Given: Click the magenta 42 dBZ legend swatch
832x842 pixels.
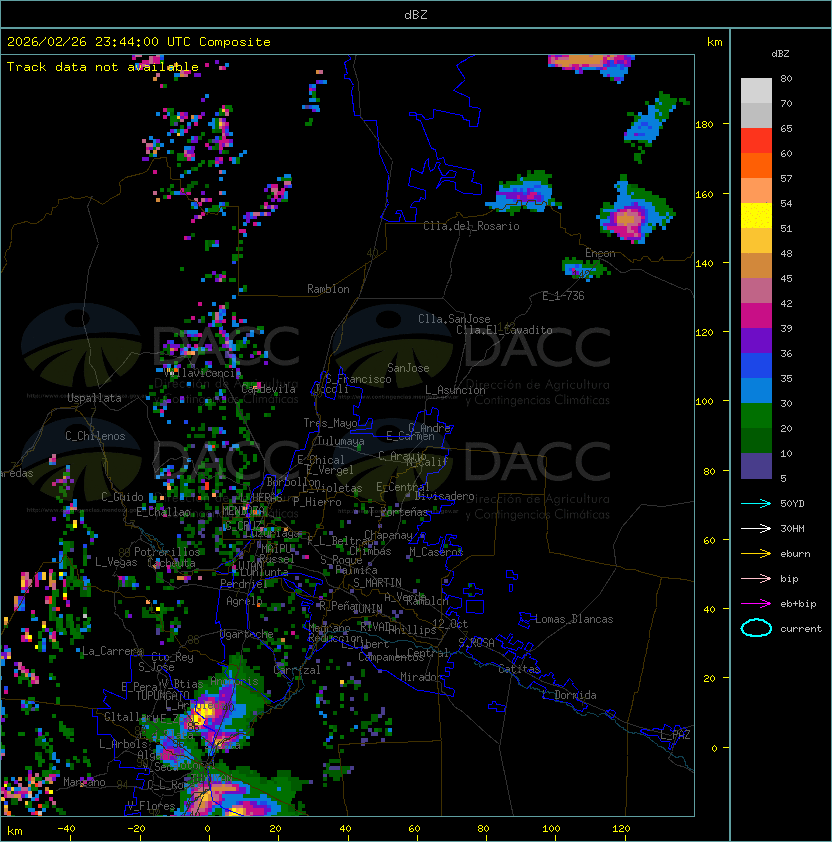Looking at the screenshot, I should click(756, 316).
